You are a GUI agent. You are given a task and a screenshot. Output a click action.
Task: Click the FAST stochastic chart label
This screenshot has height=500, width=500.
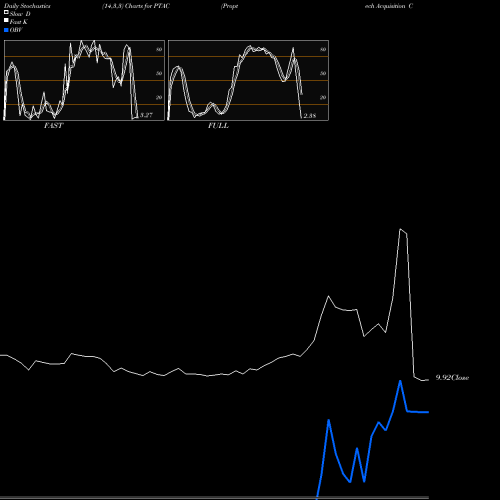point(53,126)
